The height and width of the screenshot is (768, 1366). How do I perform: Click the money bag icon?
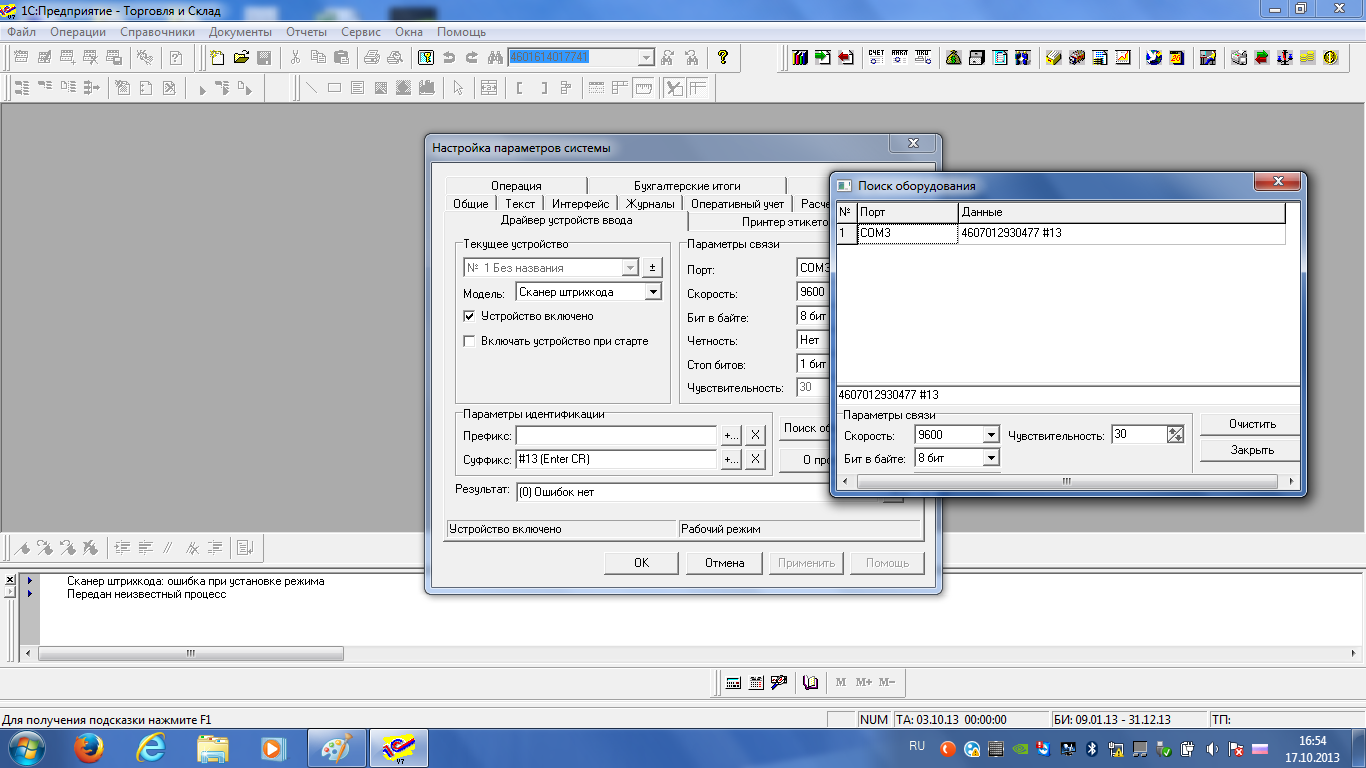(x=954, y=57)
